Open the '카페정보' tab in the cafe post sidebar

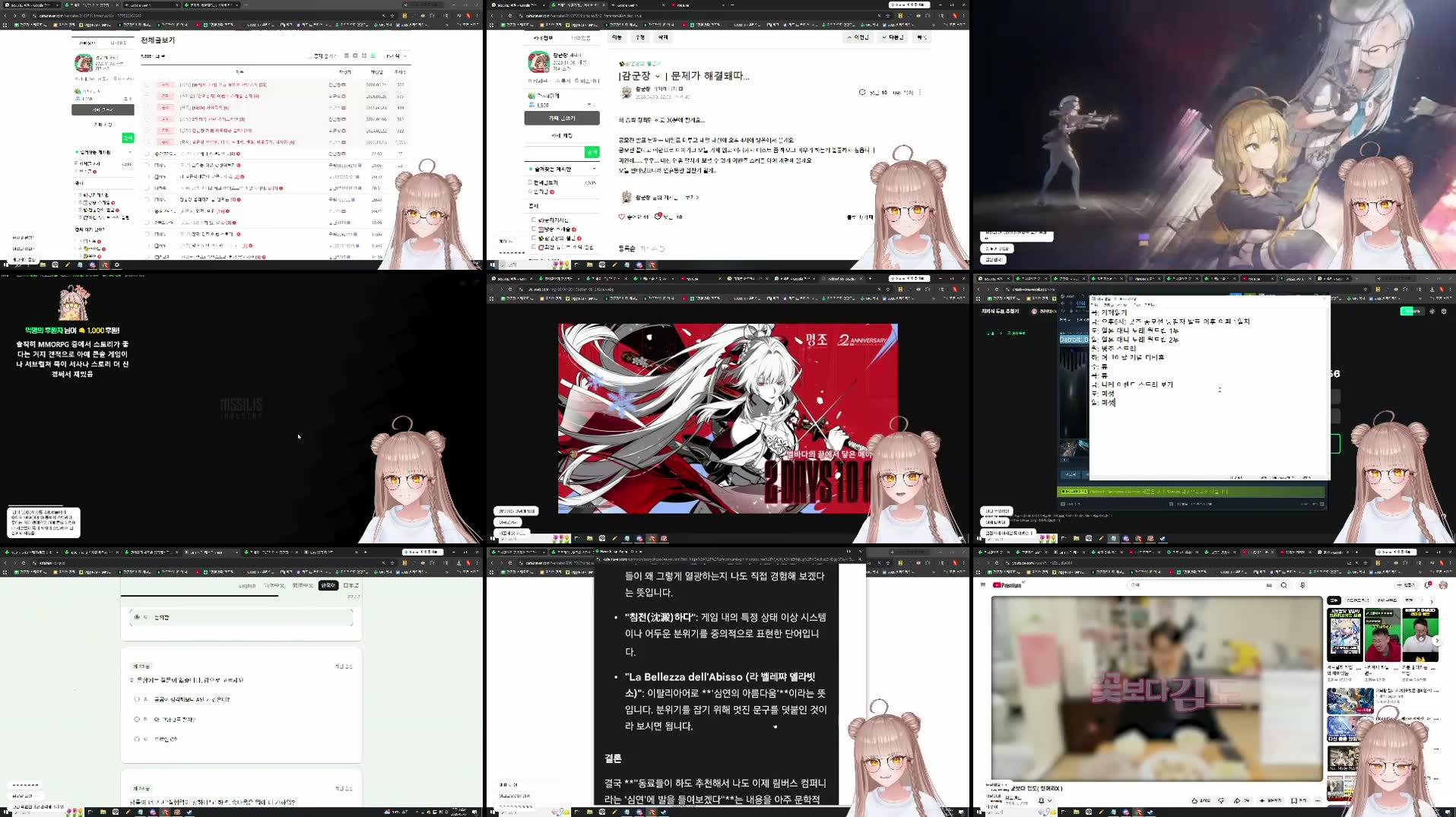[x=543, y=38]
